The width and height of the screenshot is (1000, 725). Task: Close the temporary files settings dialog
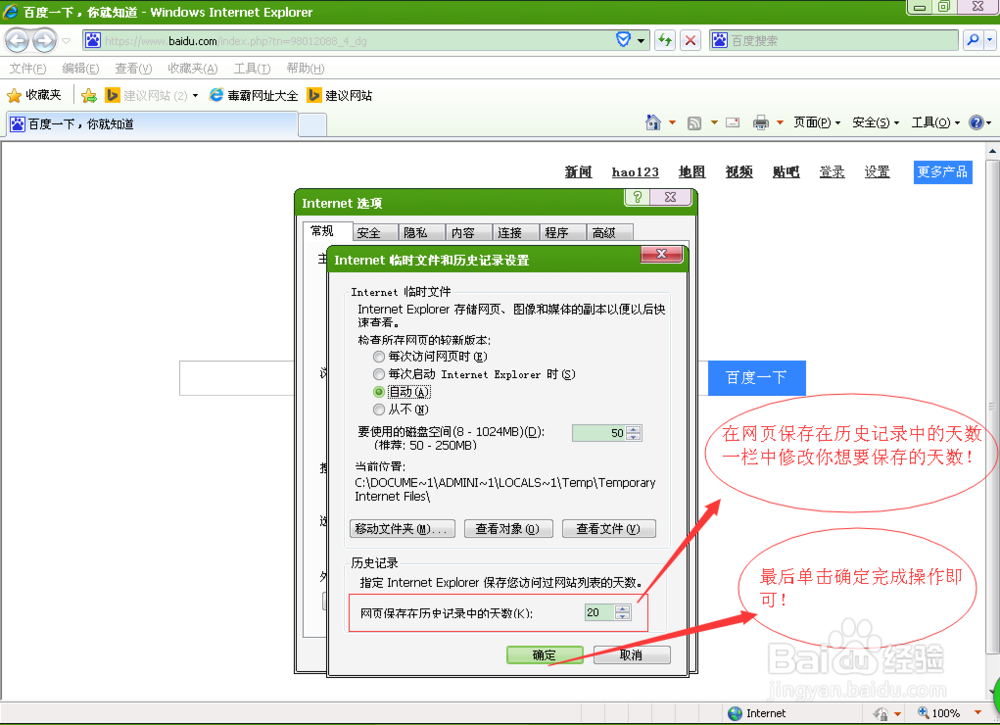662,254
